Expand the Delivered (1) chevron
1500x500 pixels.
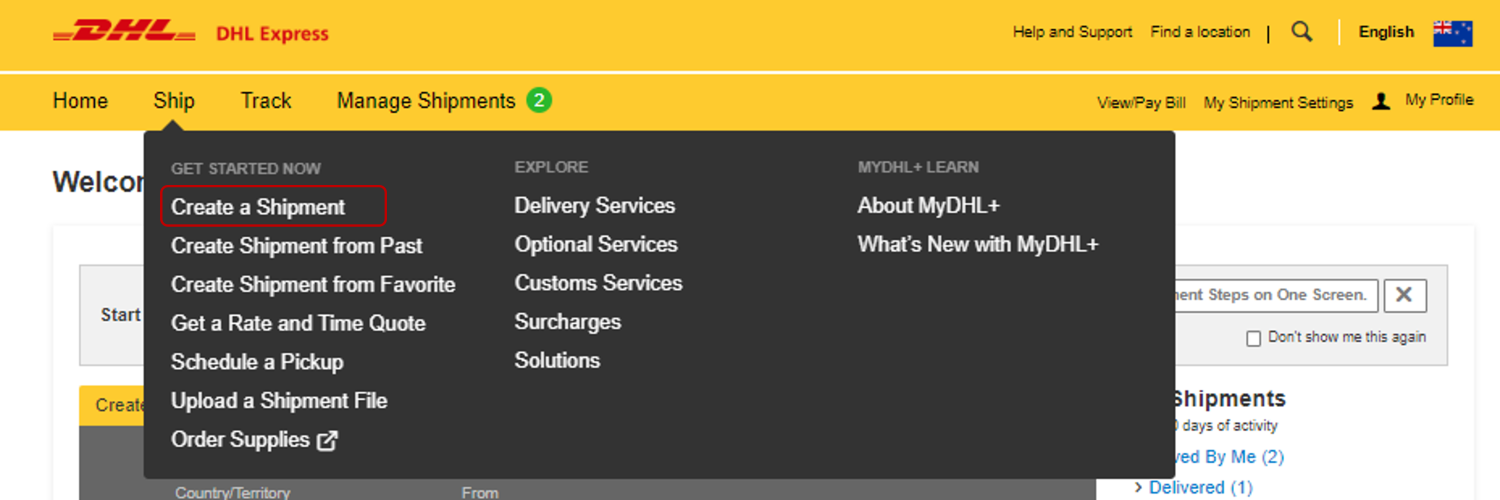1138,487
